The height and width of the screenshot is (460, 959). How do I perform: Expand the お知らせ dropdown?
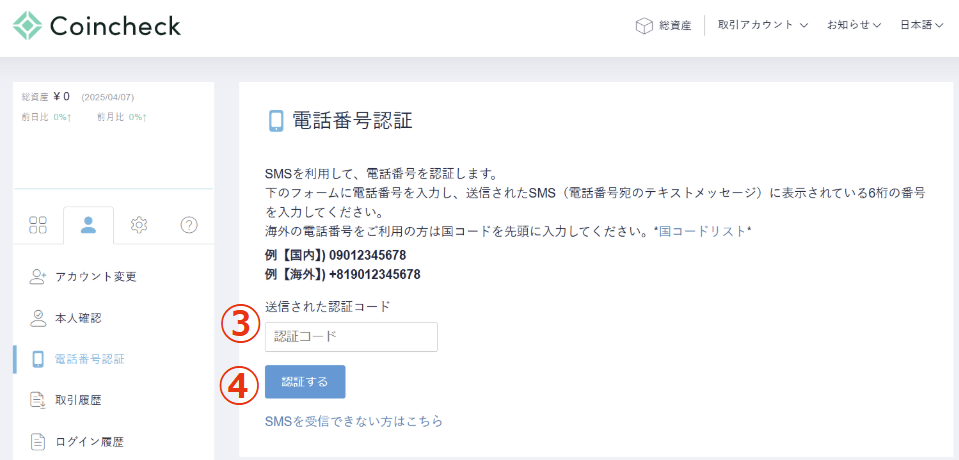click(x=853, y=26)
